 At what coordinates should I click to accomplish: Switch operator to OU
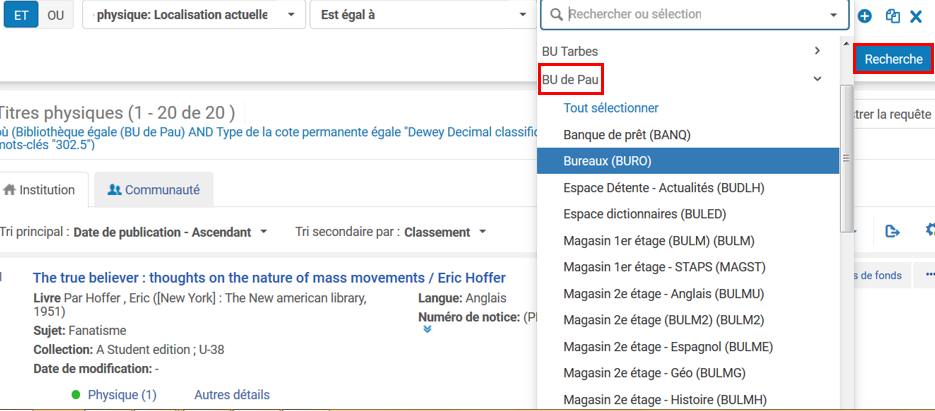point(55,16)
